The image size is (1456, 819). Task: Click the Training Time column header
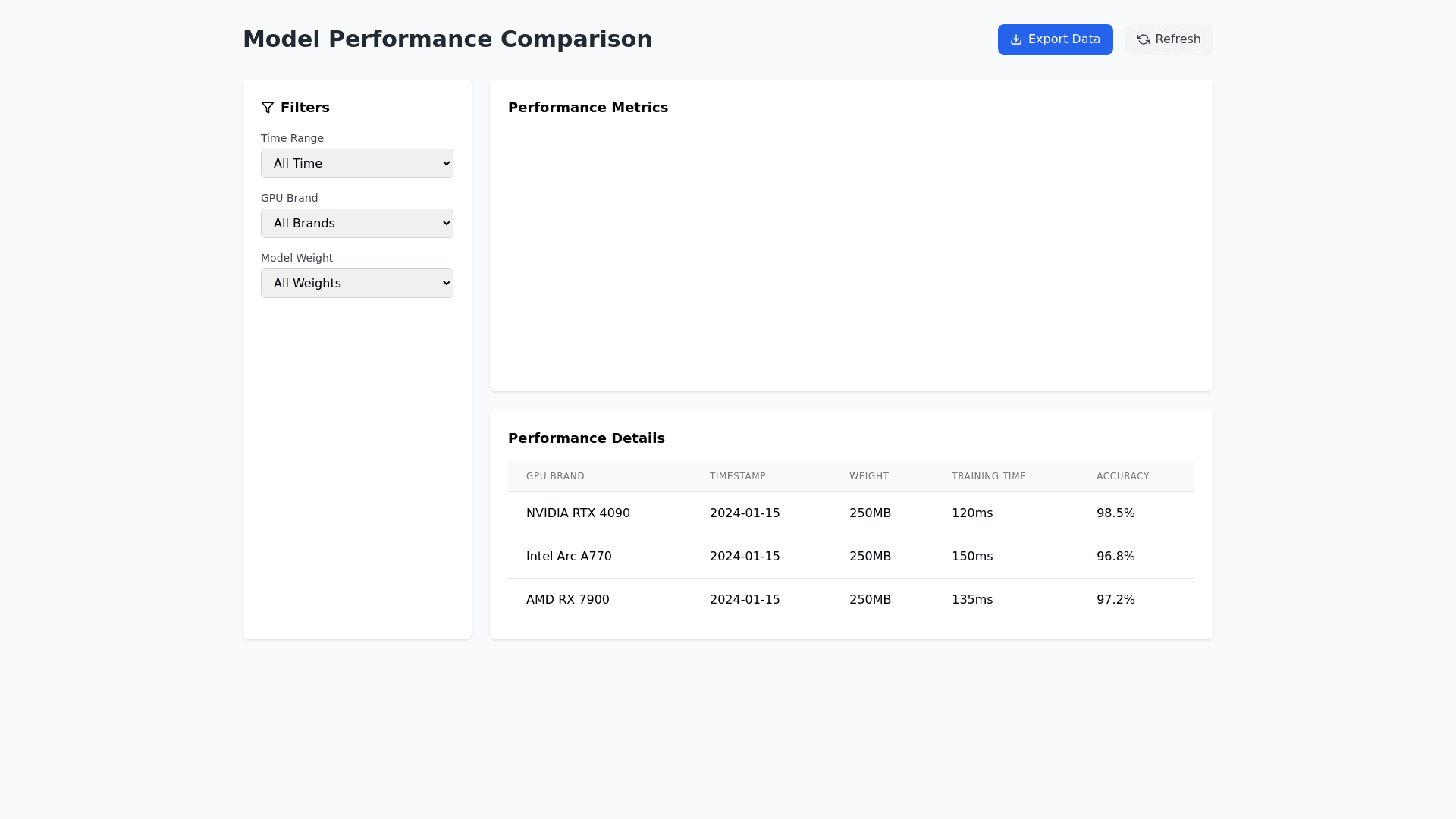(989, 476)
